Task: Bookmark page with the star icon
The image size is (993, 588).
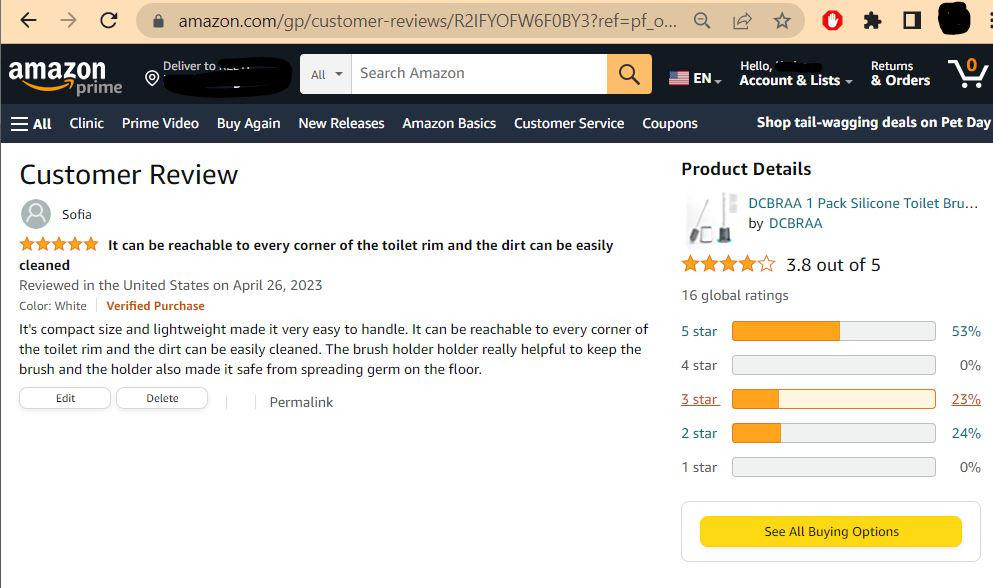Action: [x=782, y=21]
